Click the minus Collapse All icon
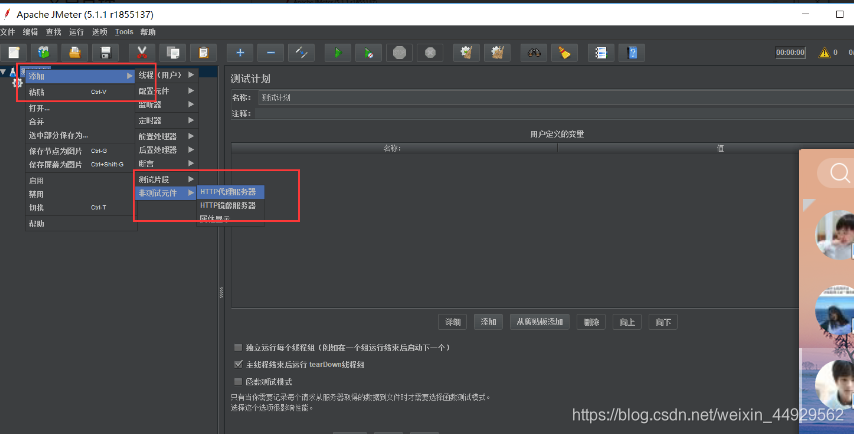Screen dimensions: 854x434 click(x=271, y=52)
